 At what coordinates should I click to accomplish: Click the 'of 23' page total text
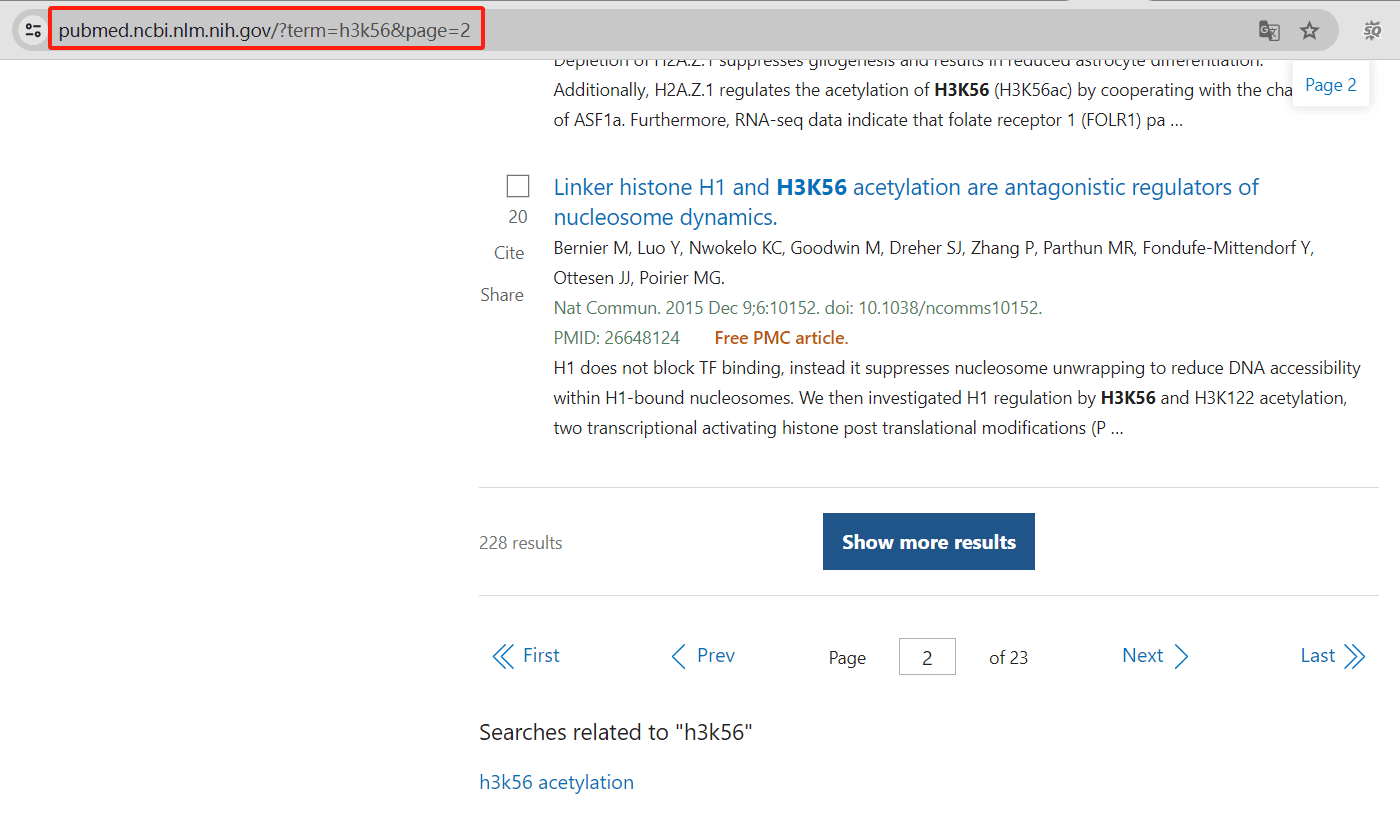(x=1008, y=658)
